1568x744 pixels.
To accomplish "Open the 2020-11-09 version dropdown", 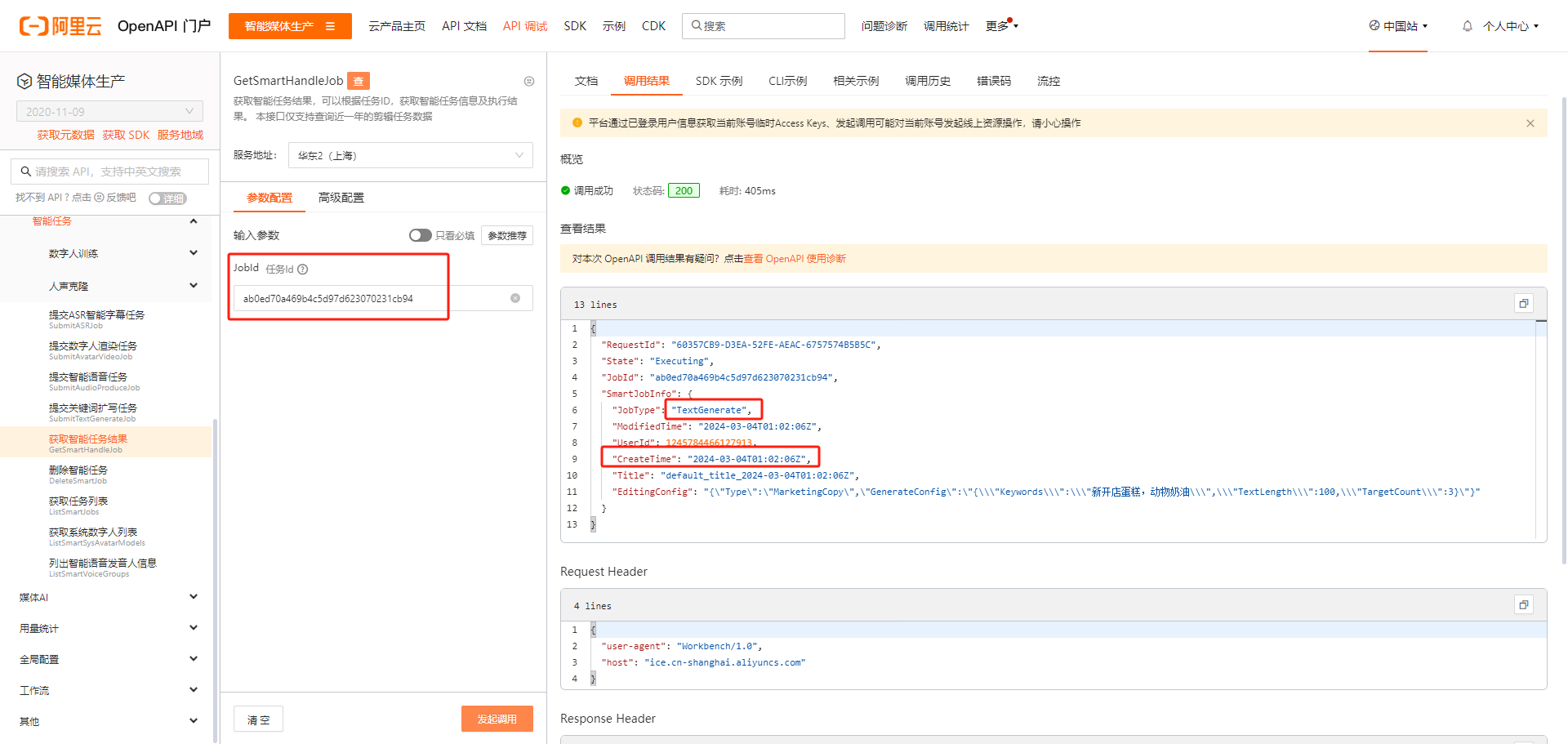I will tap(109, 112).
